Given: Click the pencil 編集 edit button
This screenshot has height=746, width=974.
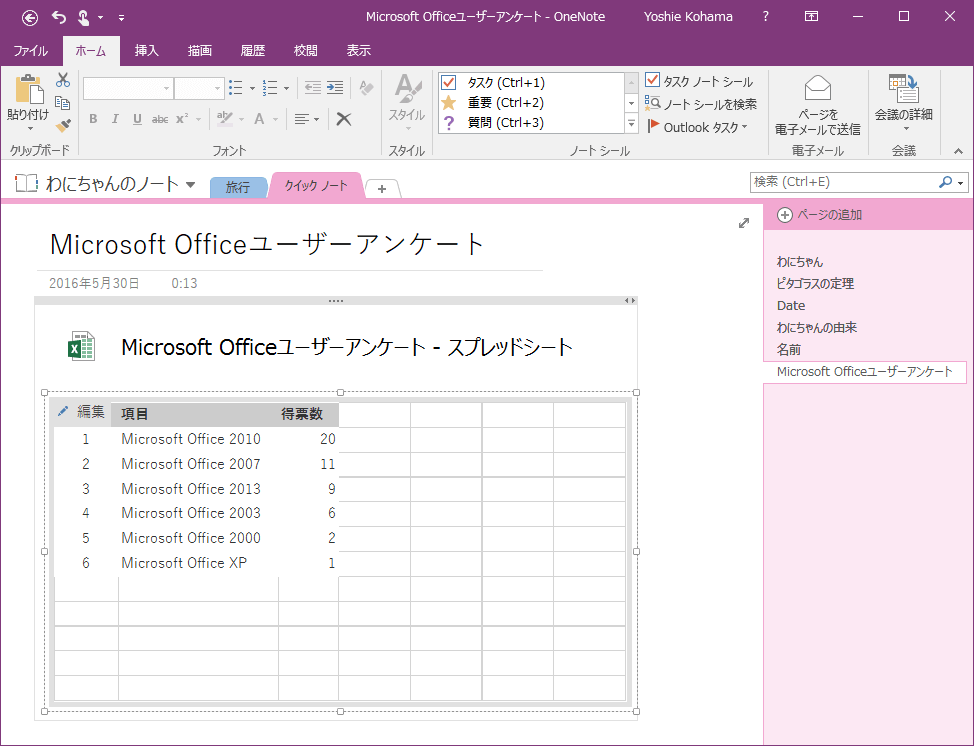Looking at the screenshot, I should pyautogui.click(x=81, y=411).
